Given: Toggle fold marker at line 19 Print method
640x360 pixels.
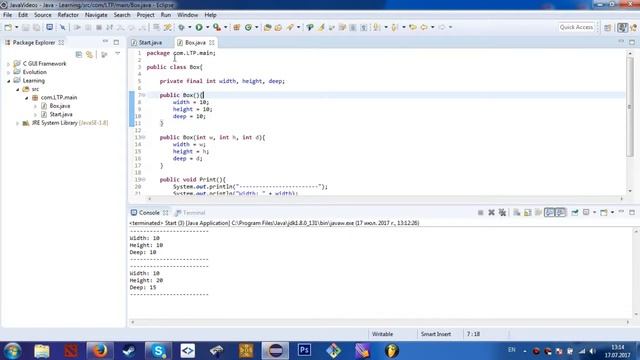Looking at the screenshot, I should click(143, 180).
